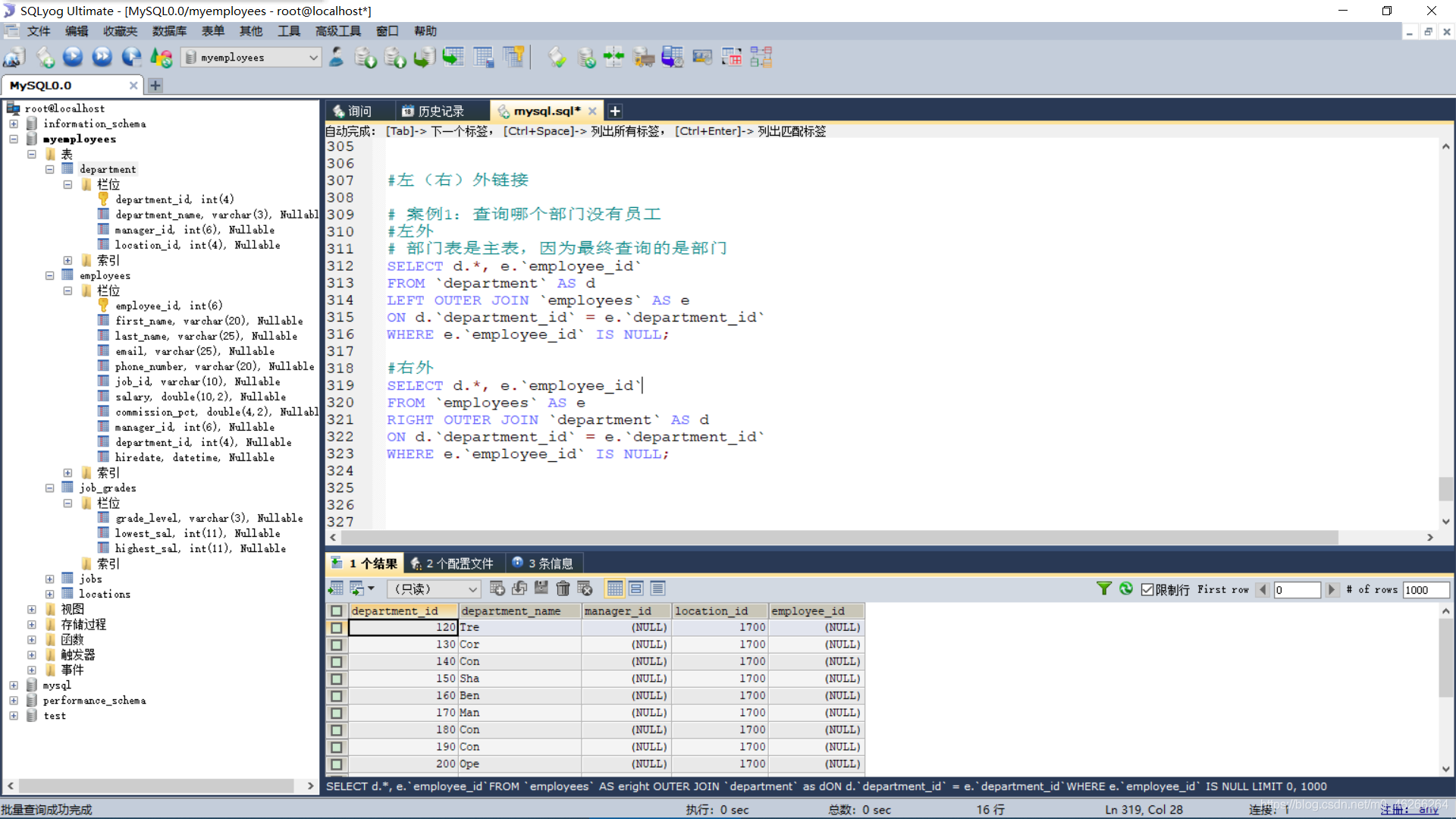Click the table-with-key manage indexes icon
This screenshot has width=1456, height=819.
coord(513,57)
